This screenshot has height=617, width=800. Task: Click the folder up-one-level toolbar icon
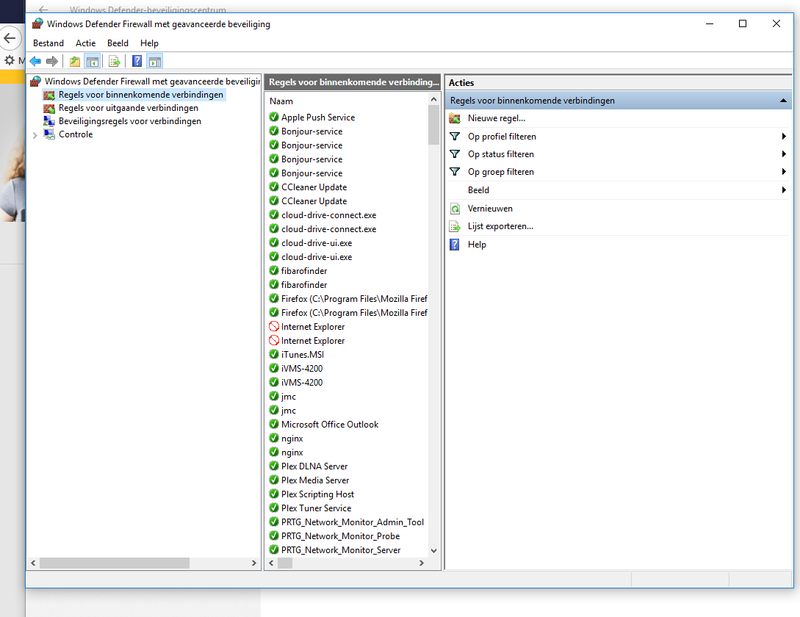(x=75, y=61)
